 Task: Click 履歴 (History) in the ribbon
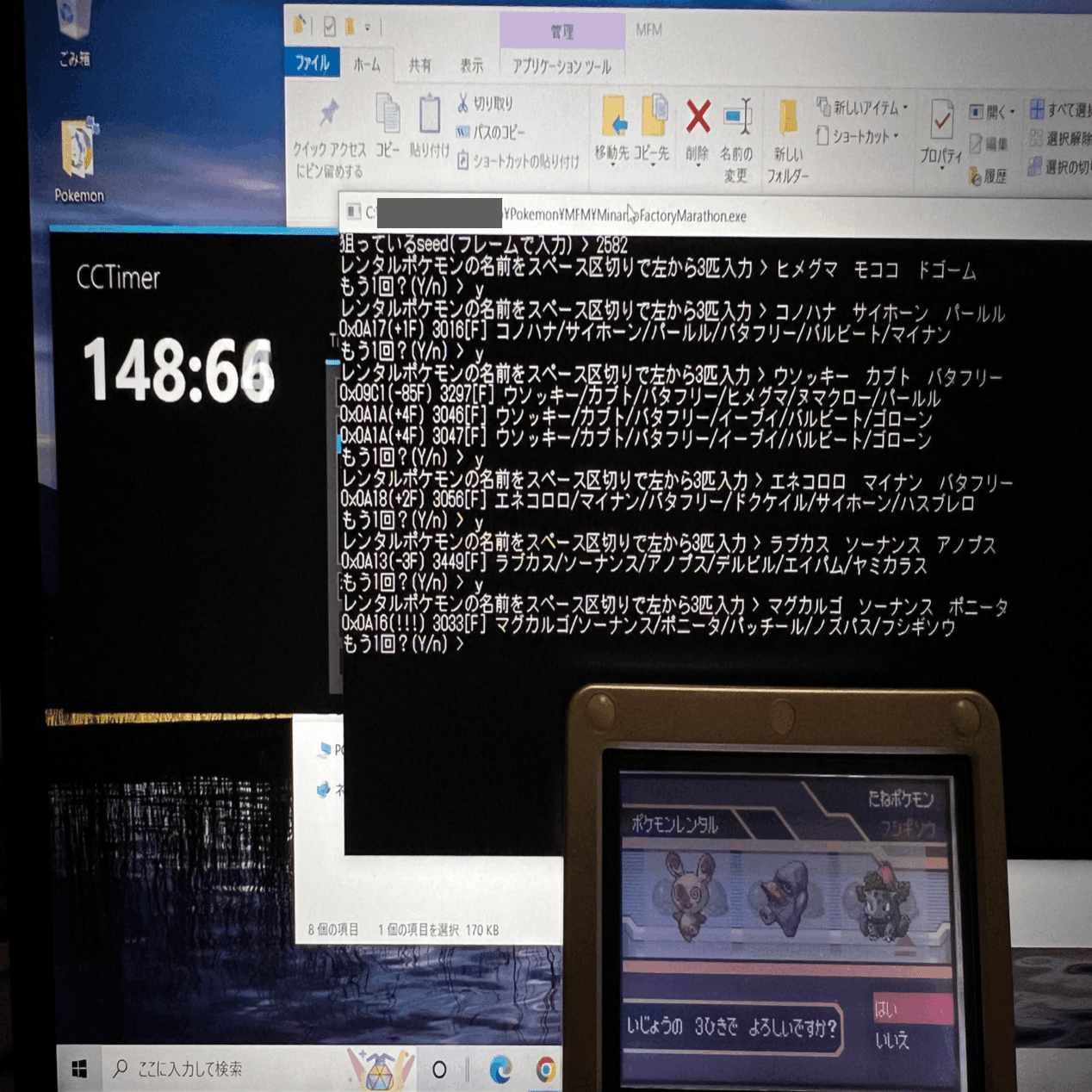coord(988,177)
